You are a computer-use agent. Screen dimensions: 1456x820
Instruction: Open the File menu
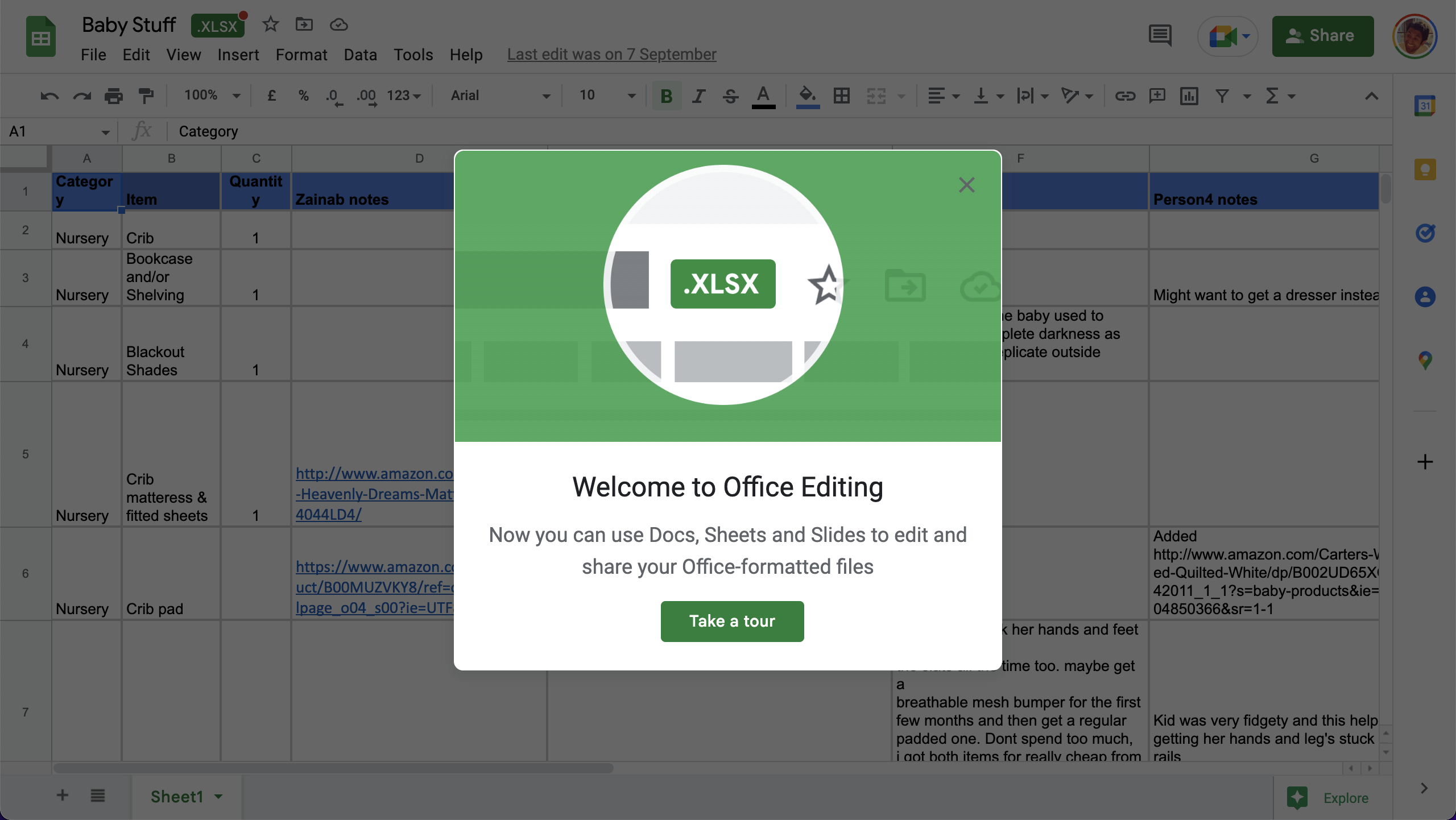click(93, 55)
